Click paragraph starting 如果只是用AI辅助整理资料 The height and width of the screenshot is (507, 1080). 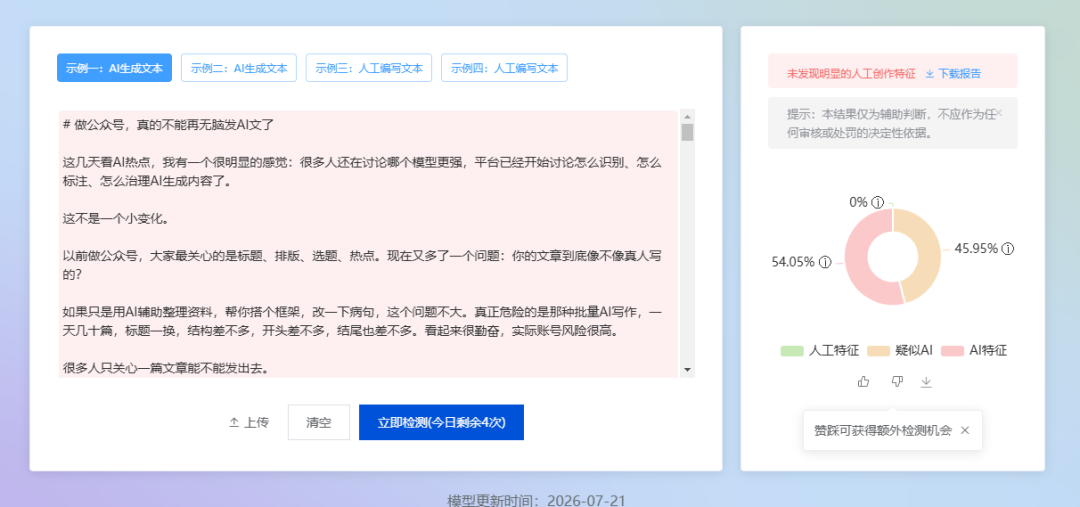(362, 322)
